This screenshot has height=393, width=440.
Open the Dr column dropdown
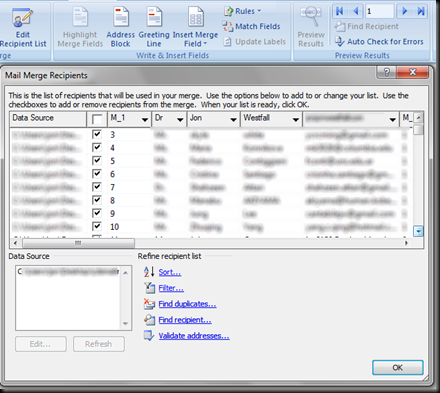180,120
